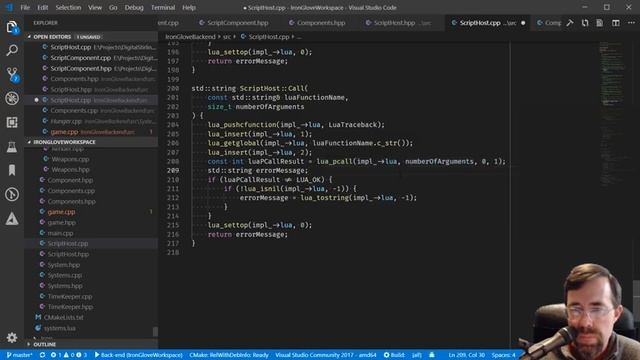Open the Debug menu
Viewport: 640px width, 360px height.
tap(134, 7)
